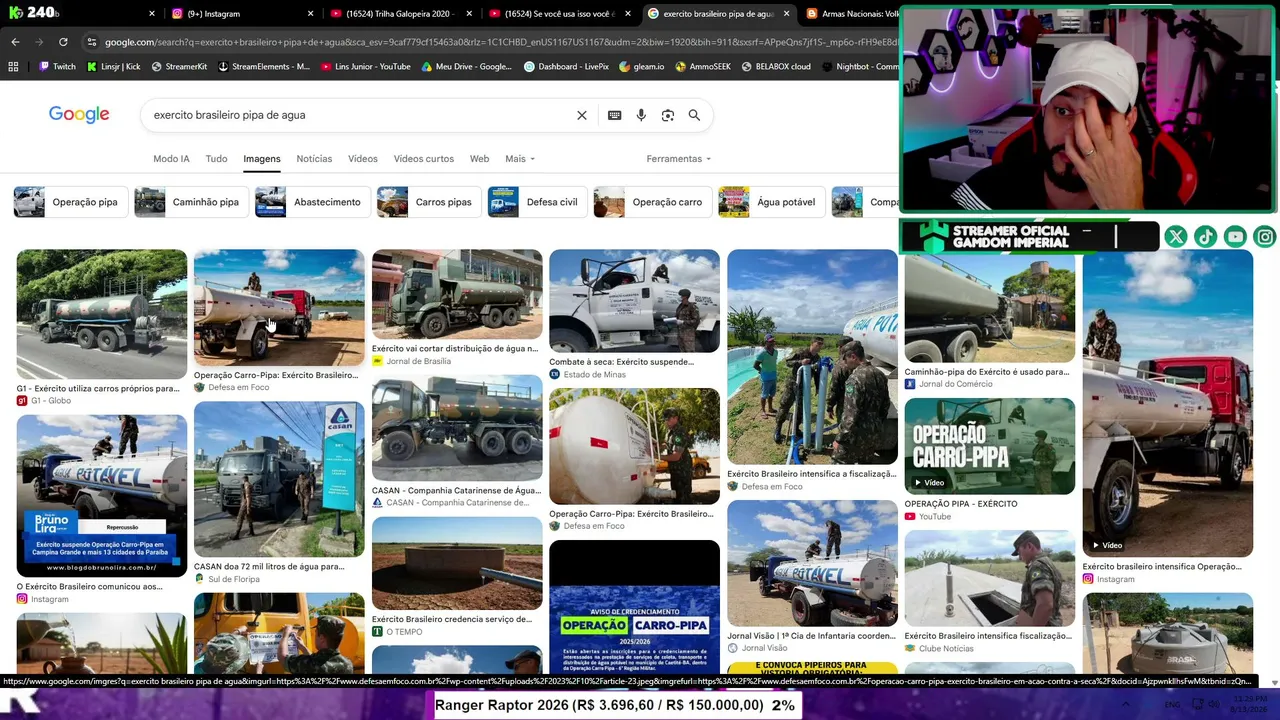The width and height of the screenshot is (1280, 720).
Task: Open the Linsjr | Kick bookmark
Action: 113,67
